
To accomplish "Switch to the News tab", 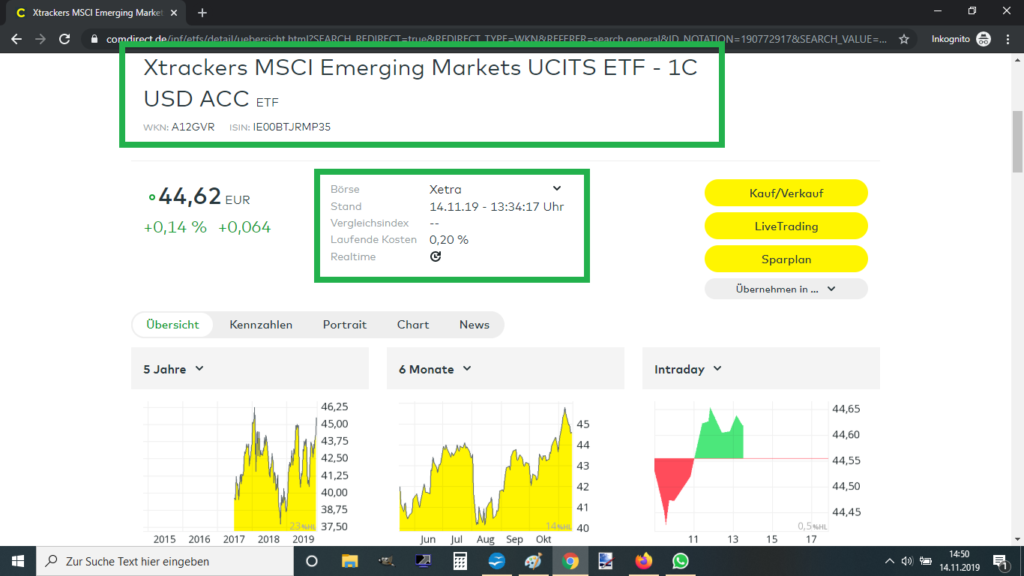I will (474, 325).
